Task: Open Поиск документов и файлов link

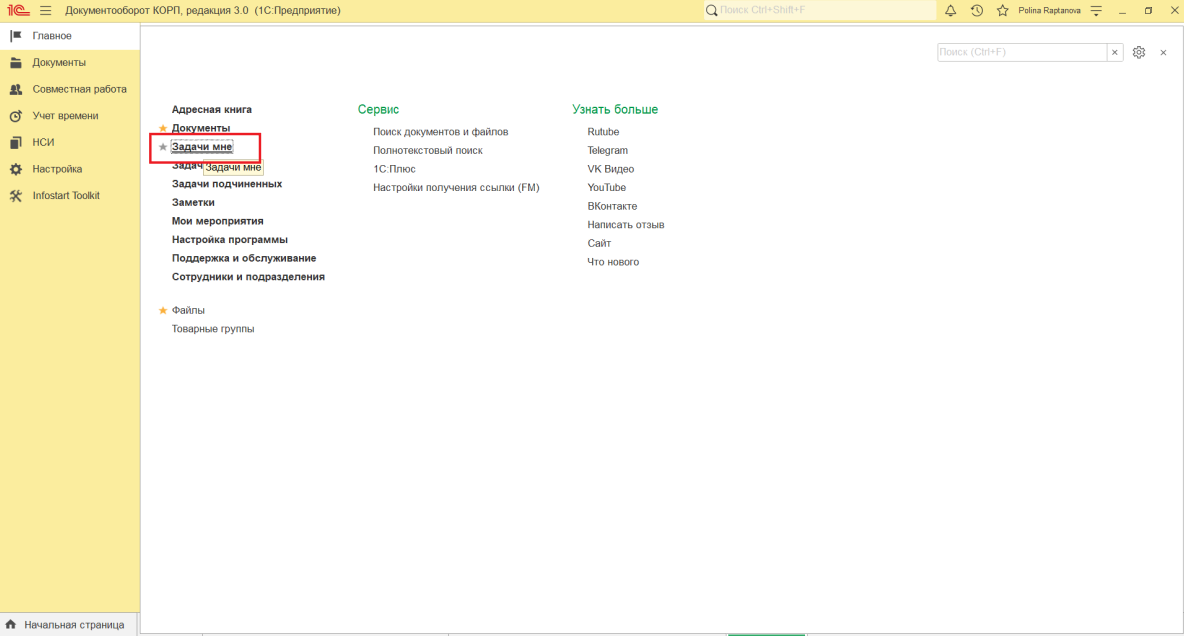Action: 440,132
